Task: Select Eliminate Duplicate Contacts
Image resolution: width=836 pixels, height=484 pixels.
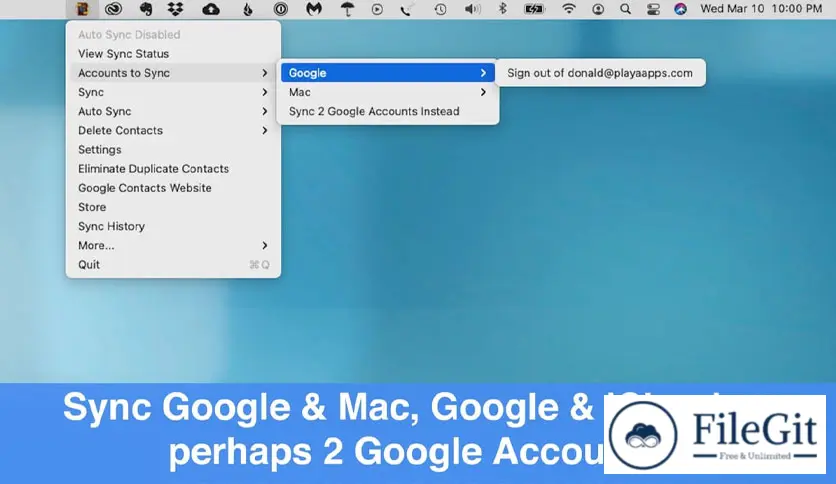Action: 173,169
